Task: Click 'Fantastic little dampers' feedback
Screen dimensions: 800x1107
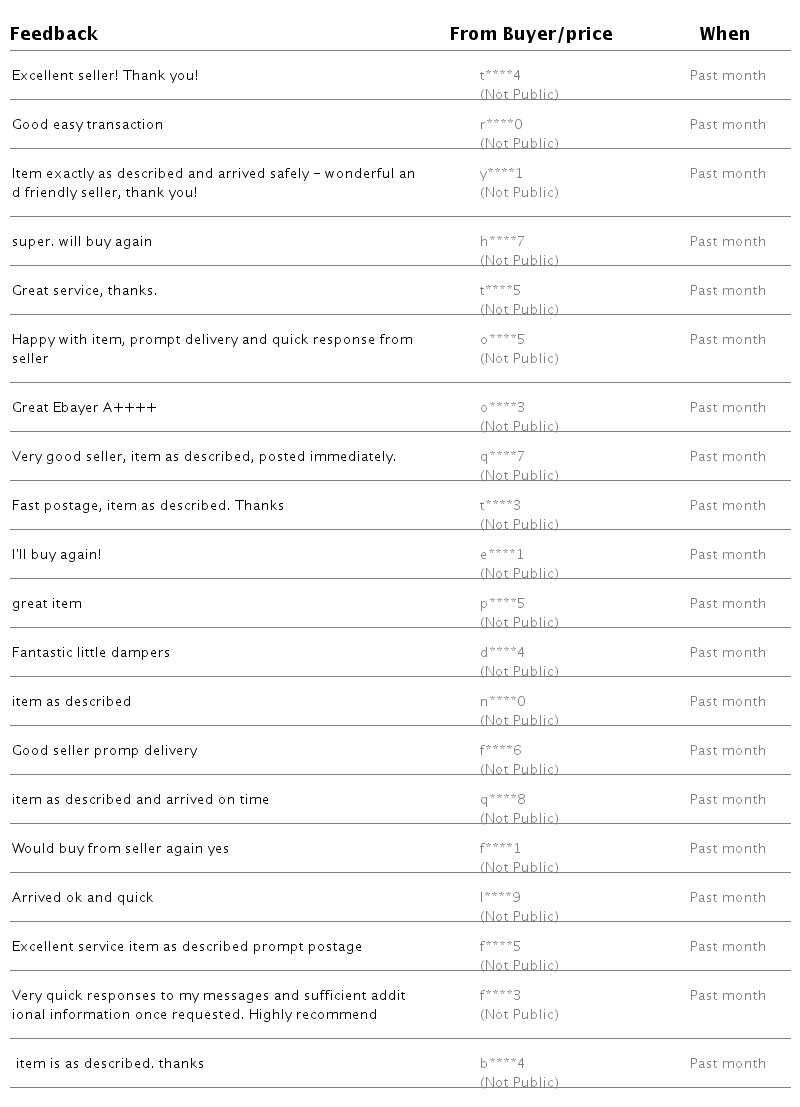Action: click(x=91, y=653)
